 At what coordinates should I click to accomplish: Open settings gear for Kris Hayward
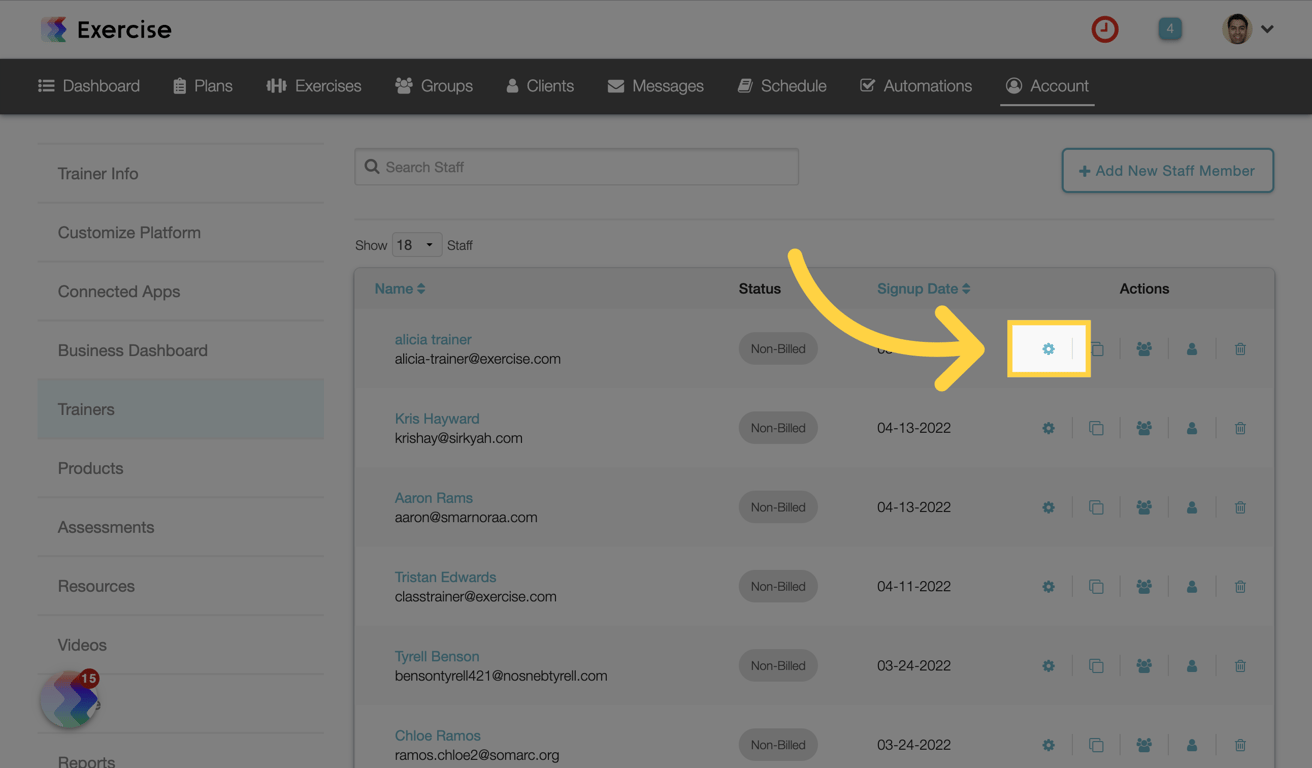click(1048, 428)
